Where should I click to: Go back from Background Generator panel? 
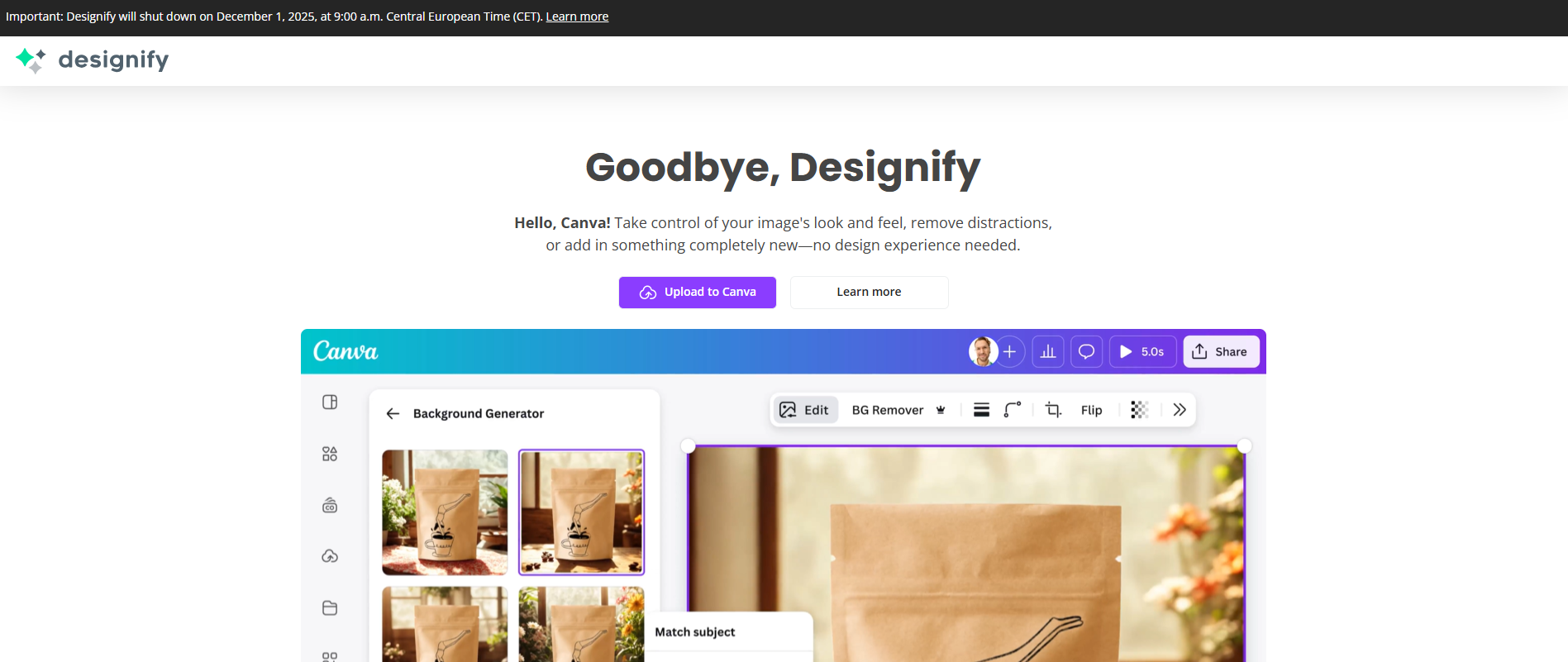pos(393,414)
